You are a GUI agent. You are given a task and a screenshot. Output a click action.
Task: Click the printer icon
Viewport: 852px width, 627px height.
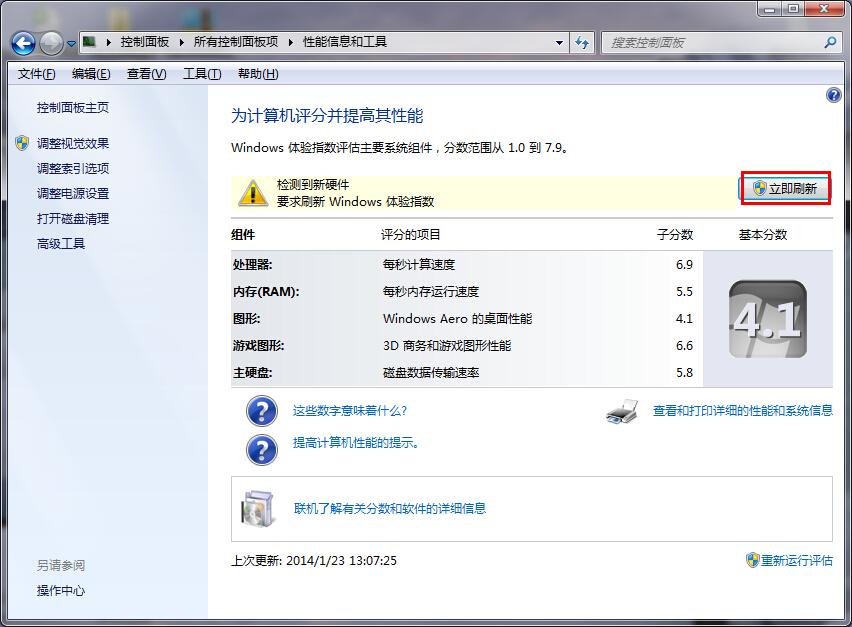coord(622,411)
